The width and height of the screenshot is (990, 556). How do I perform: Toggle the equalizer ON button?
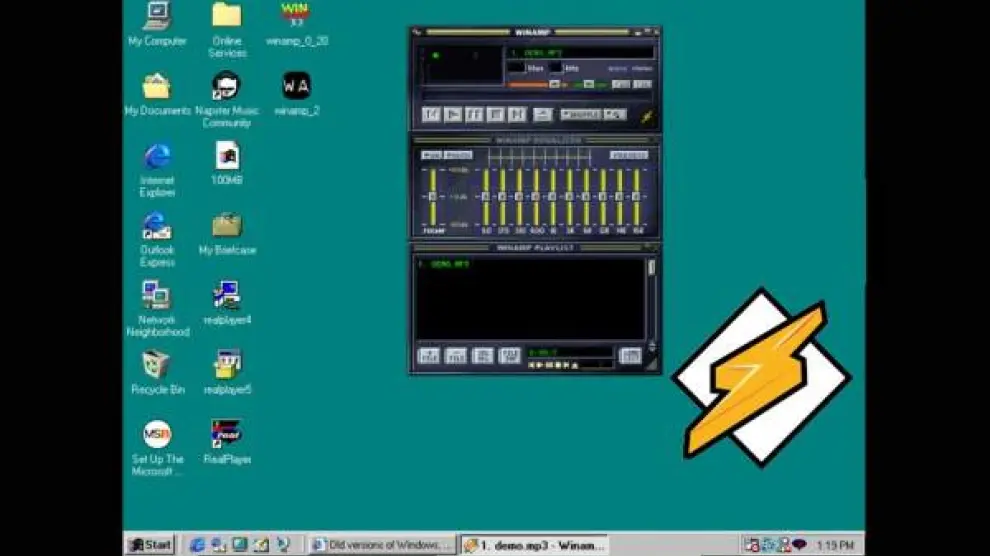430,155
